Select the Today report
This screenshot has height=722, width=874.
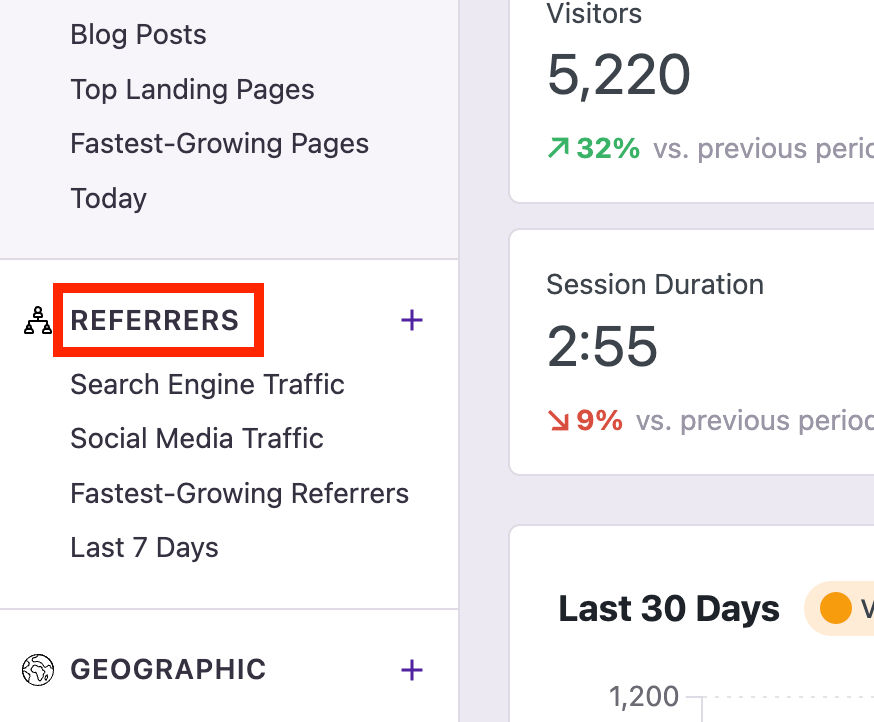click(108, 197)
